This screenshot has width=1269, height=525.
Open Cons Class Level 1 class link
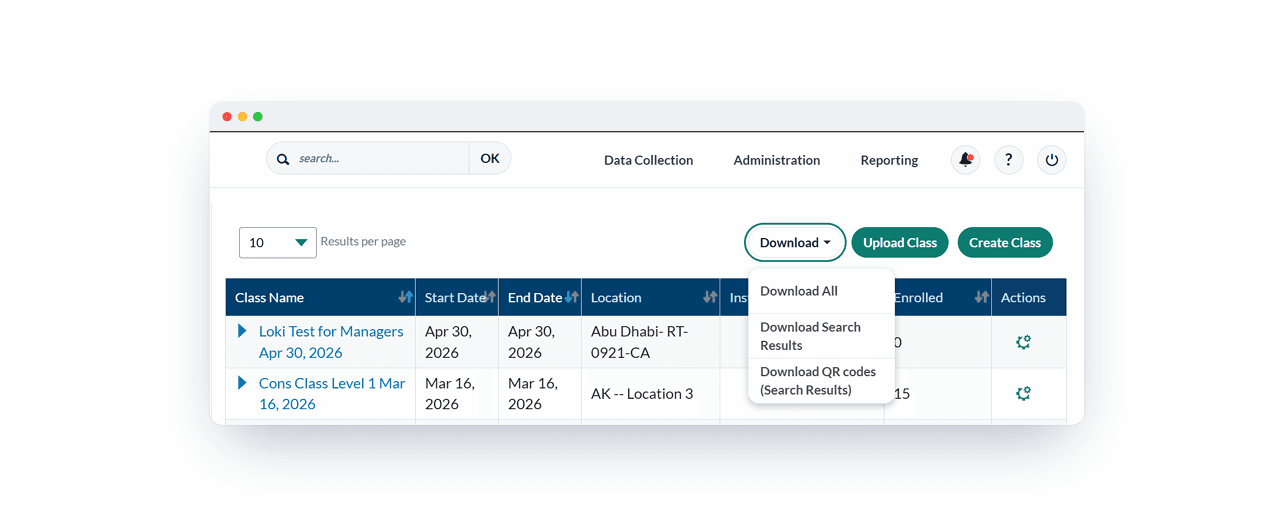pos(332,394)
